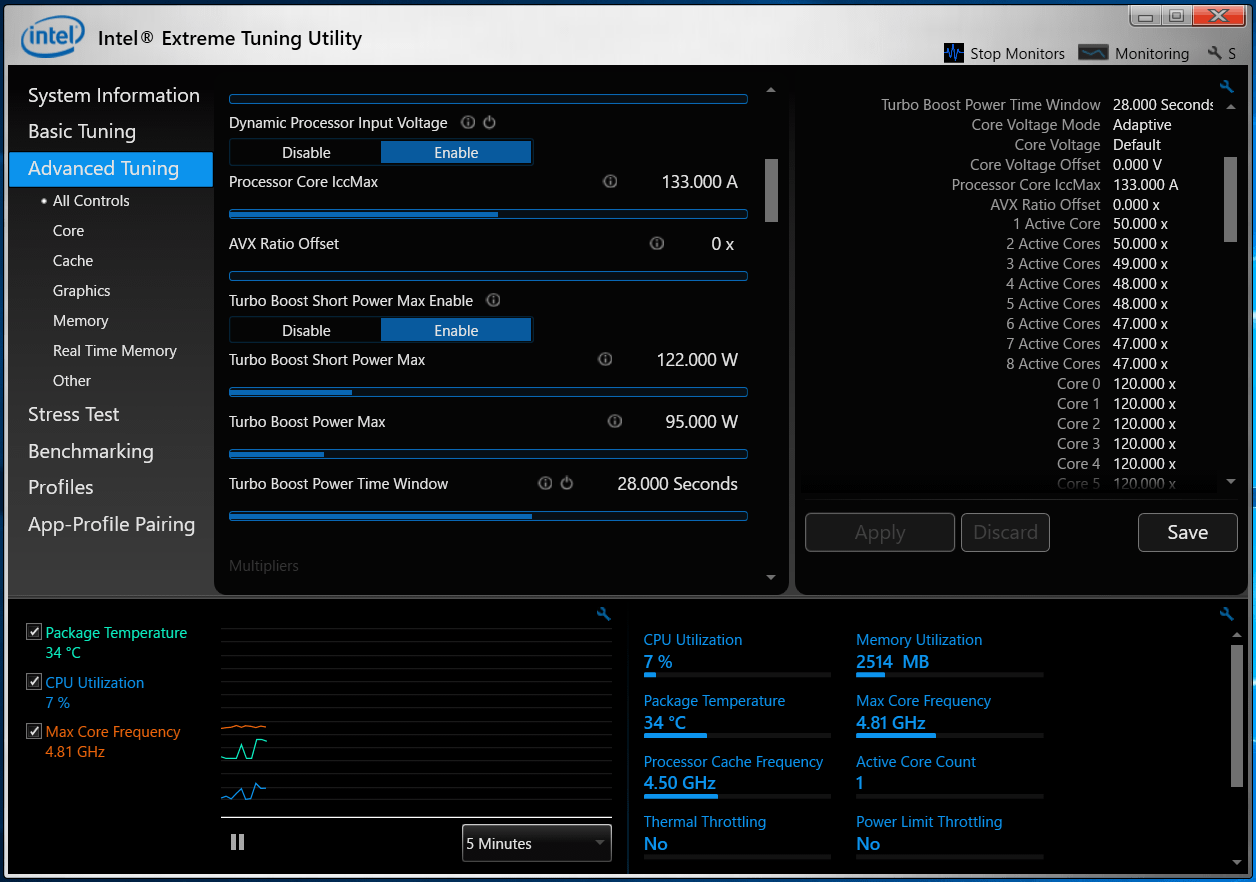Select the Graphics sub-item
The width and height of the screenshot is (1256, 882).
[82, 290]
